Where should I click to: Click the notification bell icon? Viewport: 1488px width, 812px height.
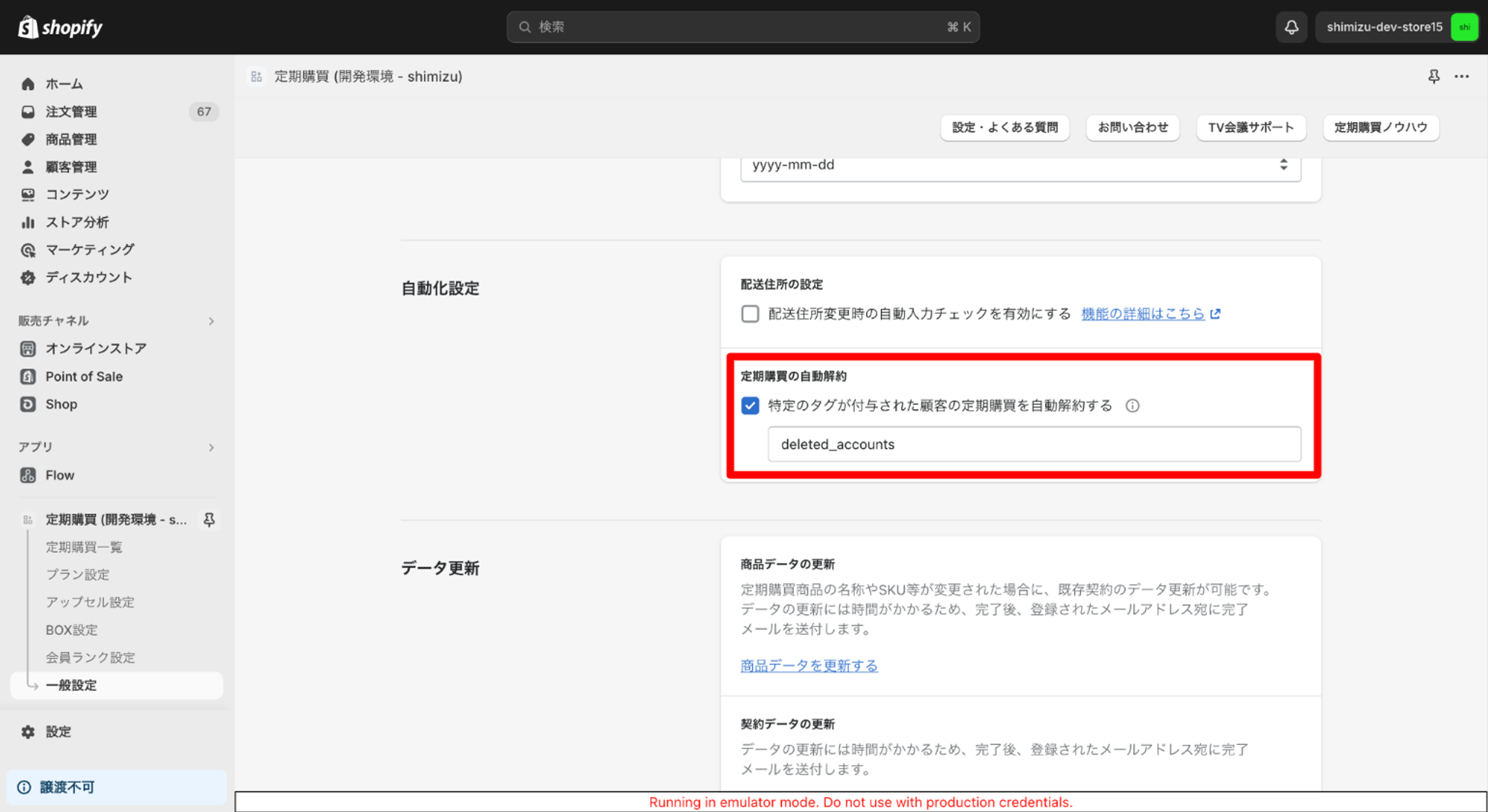[1292, 28]
